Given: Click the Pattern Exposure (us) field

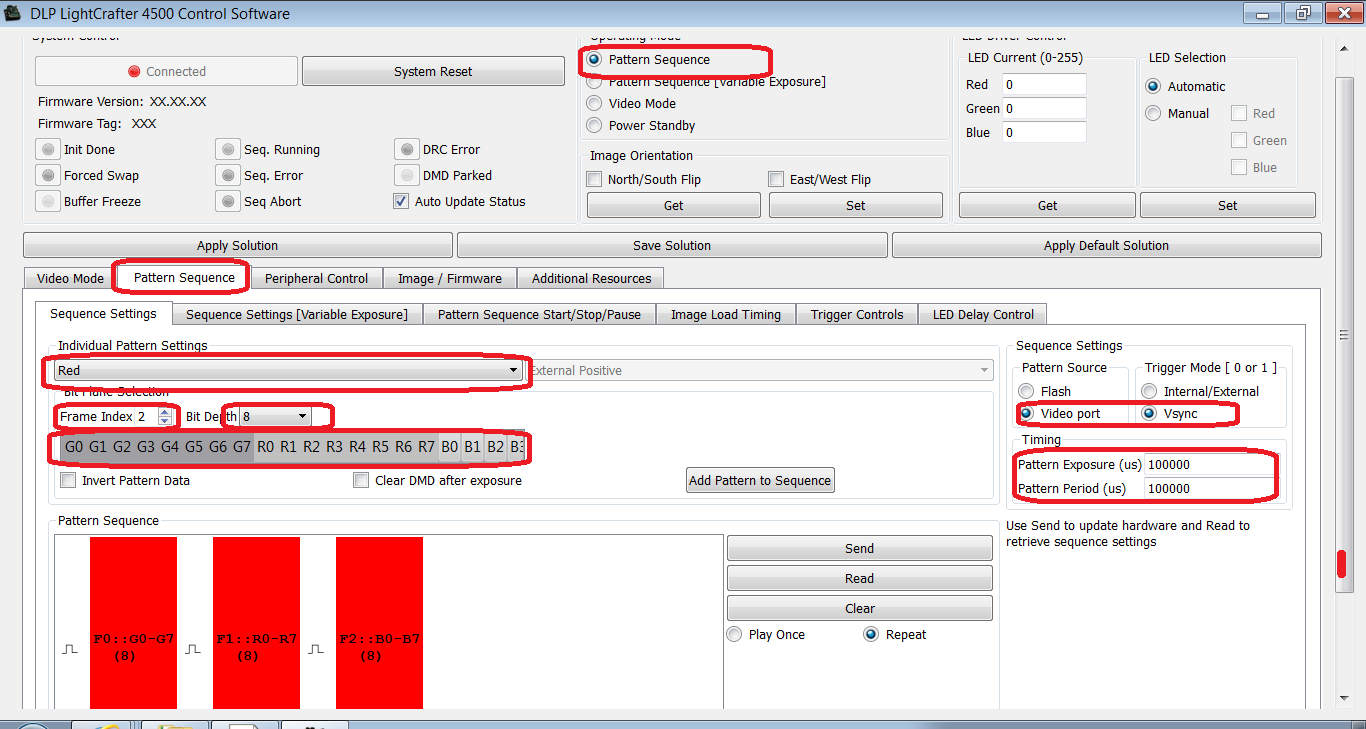Looking at the screenshot, I should (1210, 465).
